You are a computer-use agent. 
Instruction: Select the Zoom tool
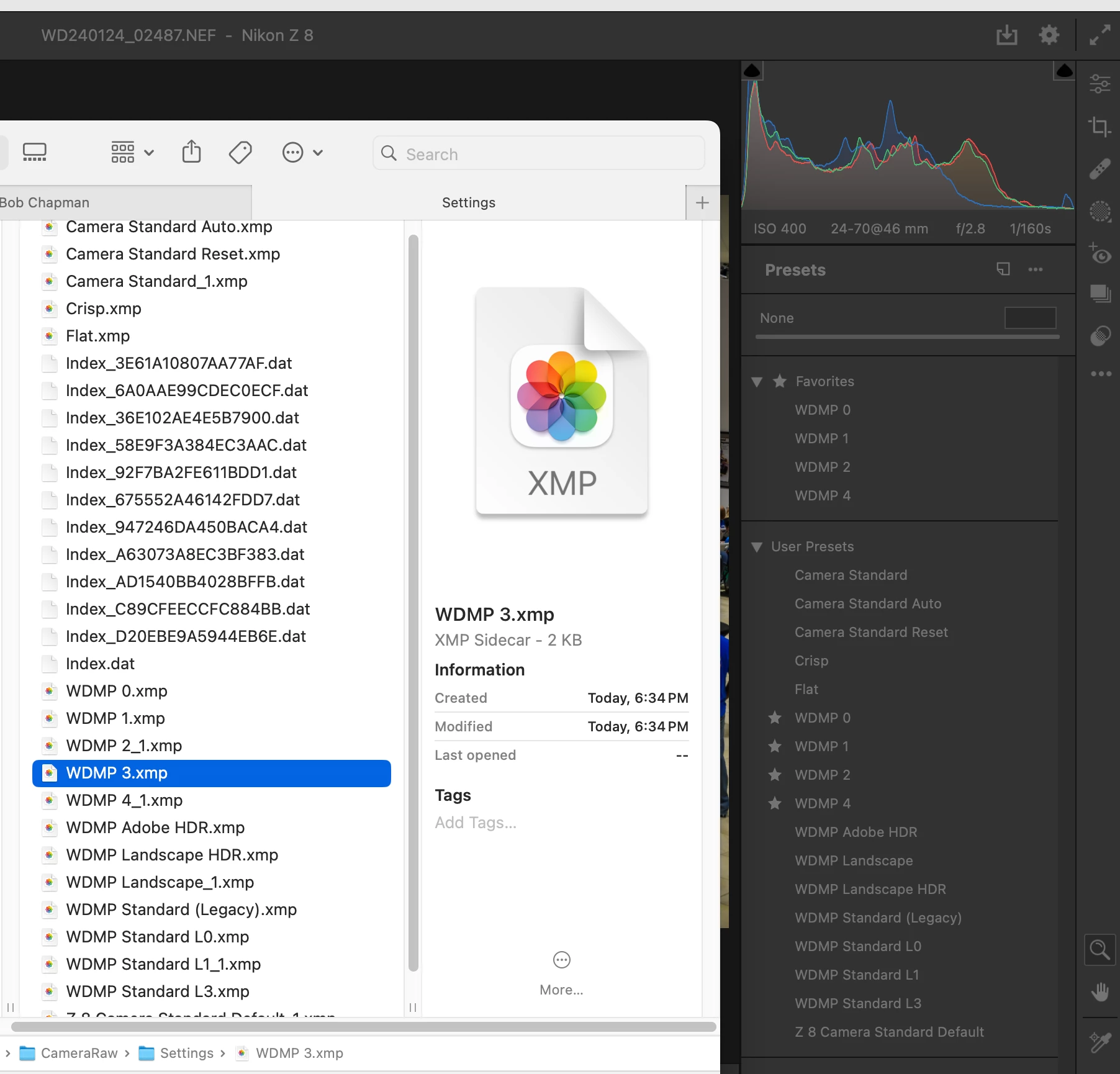click(1100, 950)
